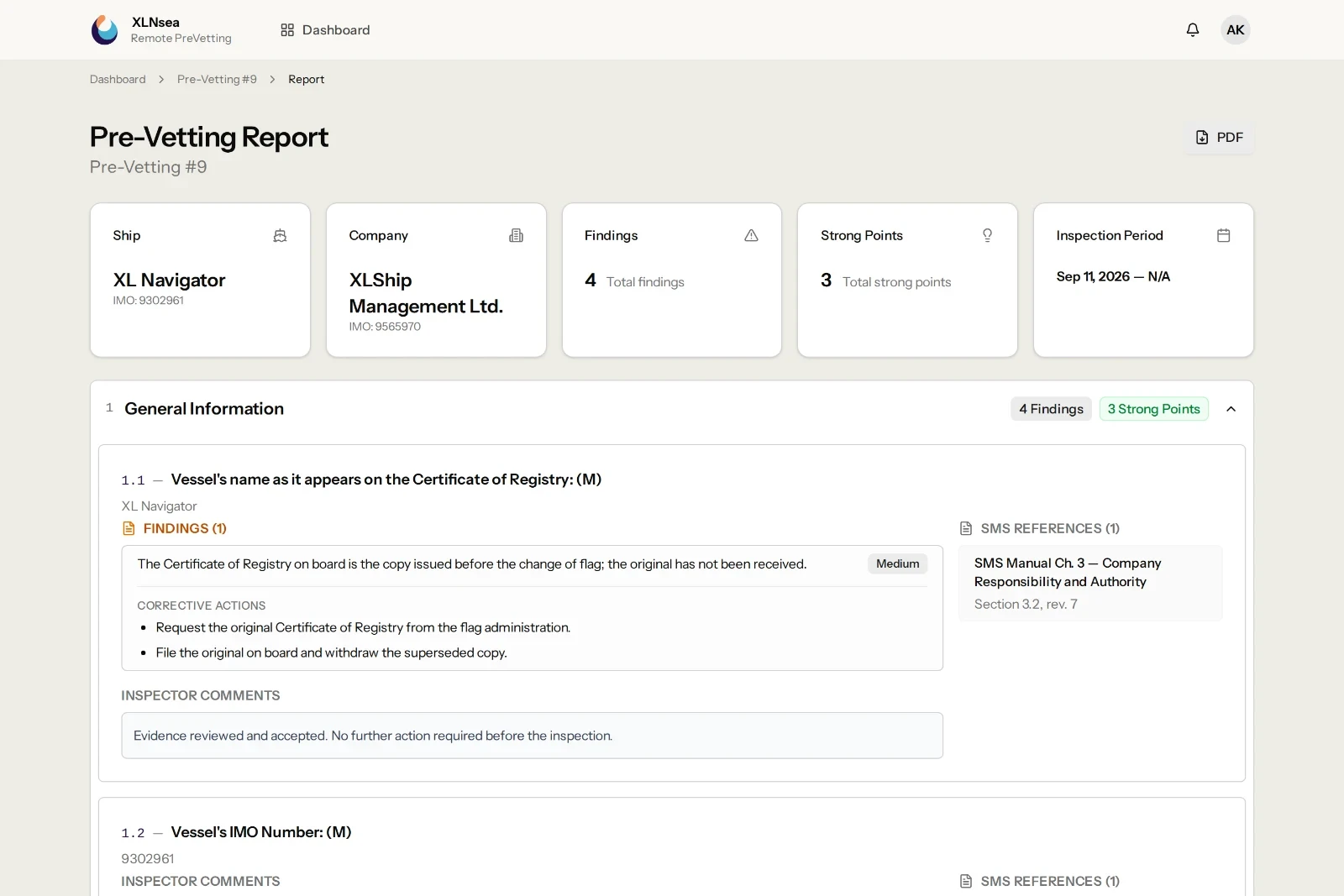Click SMS REFERENCES icon for item 1.2
The height and width of the screenshot is (896, 1344).
pyautogui.click(x=966, y=881)
